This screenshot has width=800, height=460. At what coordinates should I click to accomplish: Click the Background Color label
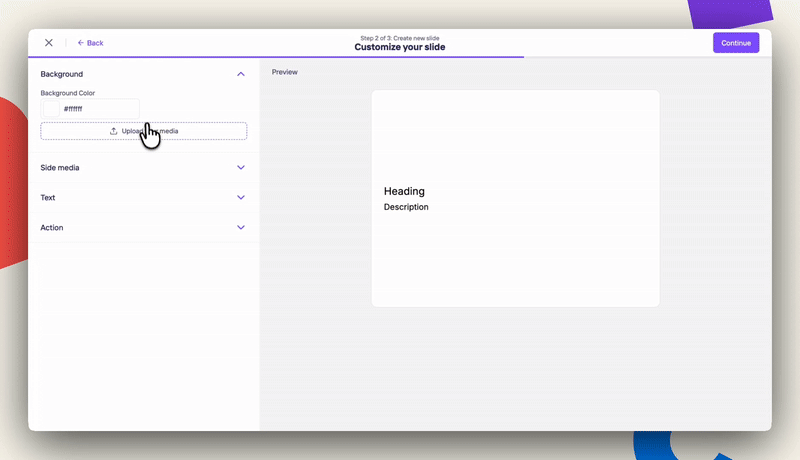(x=68, y=93)
